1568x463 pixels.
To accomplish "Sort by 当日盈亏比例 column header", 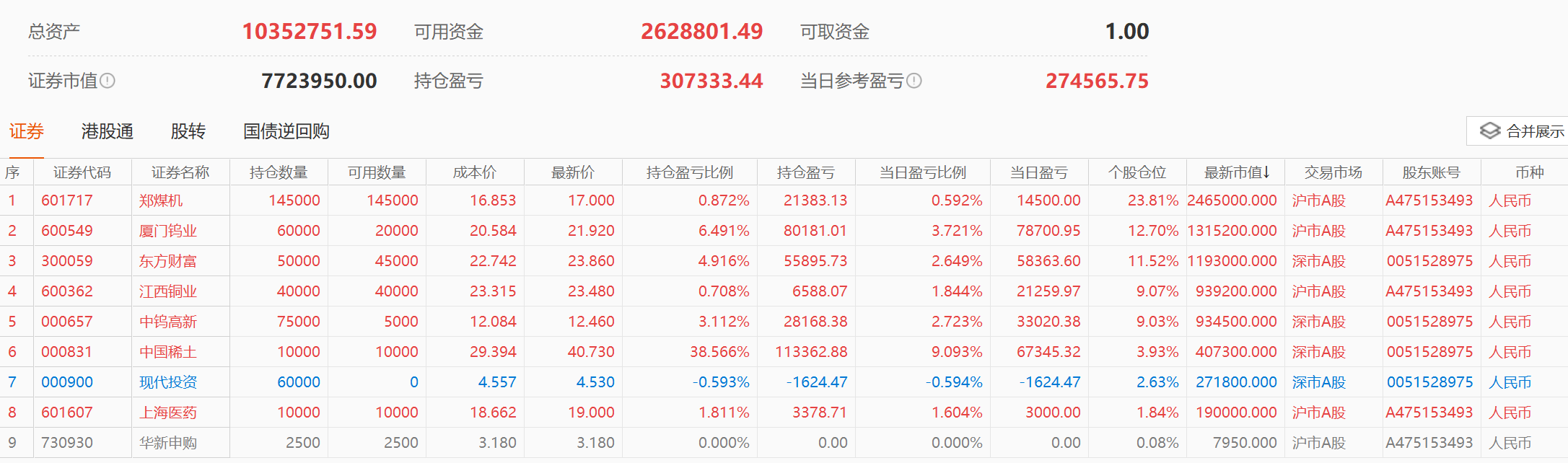I will 923,172.
